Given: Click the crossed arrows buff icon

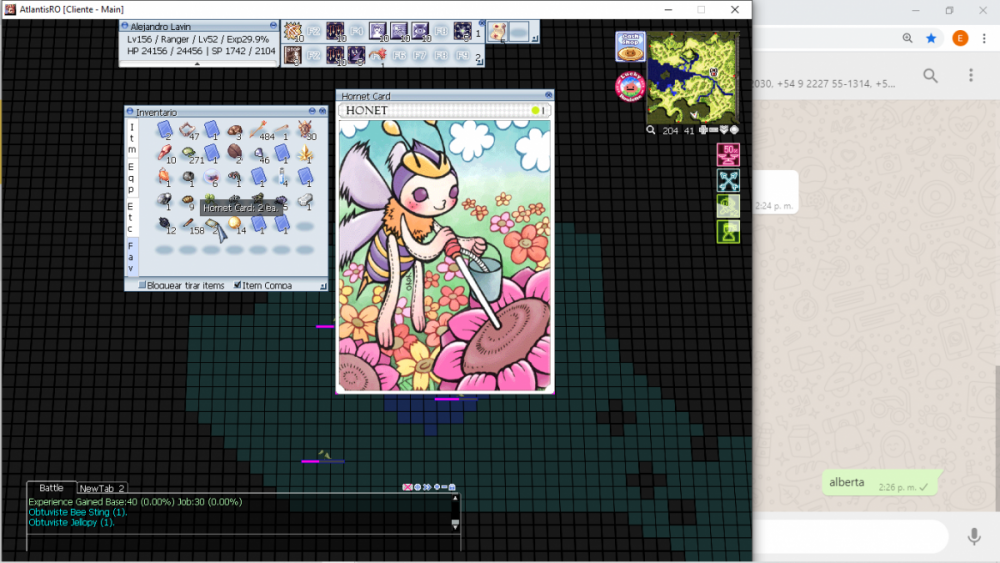Looking at the screenshot, I should pos(728,181).
